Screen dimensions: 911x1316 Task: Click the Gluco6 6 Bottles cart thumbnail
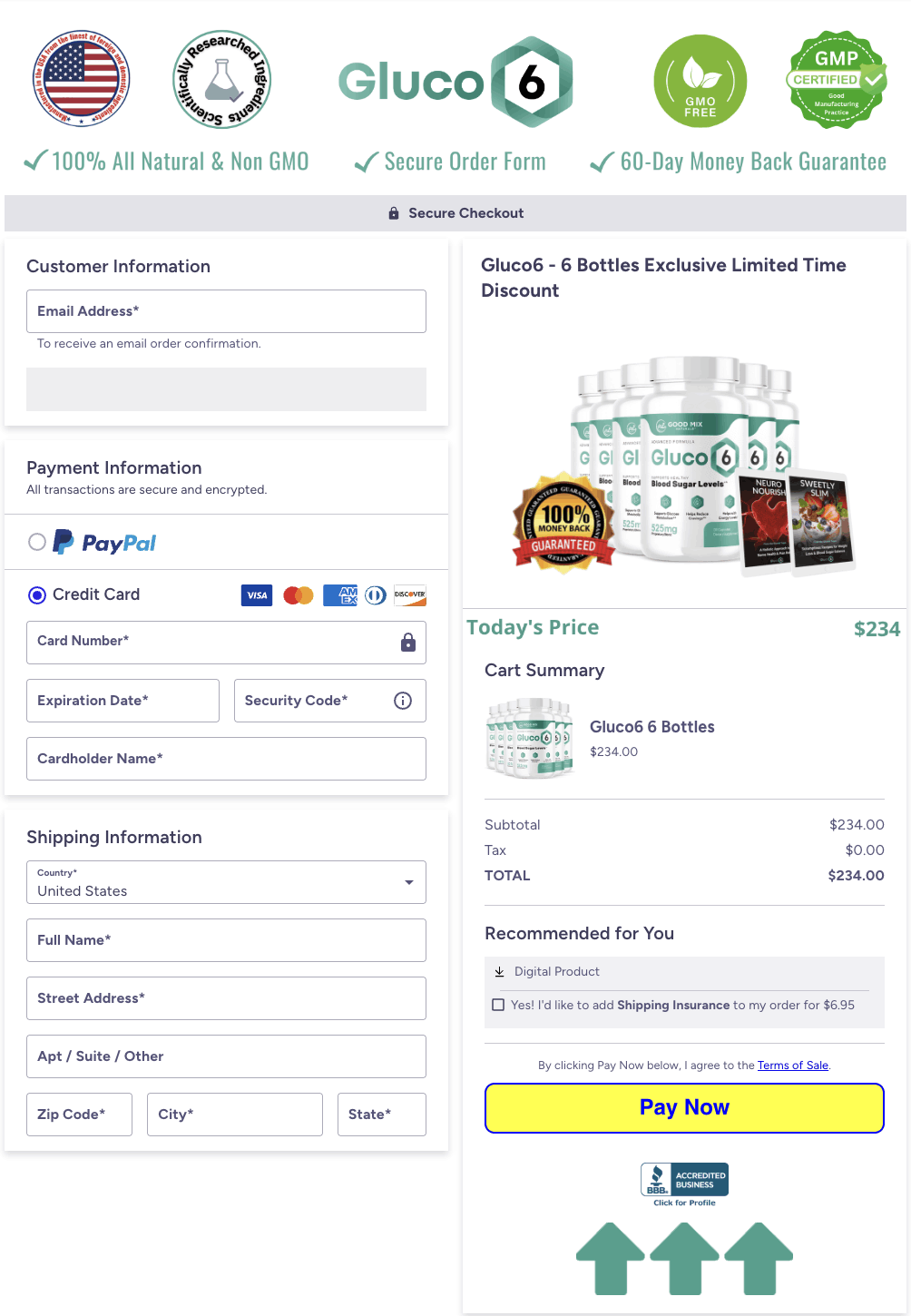pos(530,738)
